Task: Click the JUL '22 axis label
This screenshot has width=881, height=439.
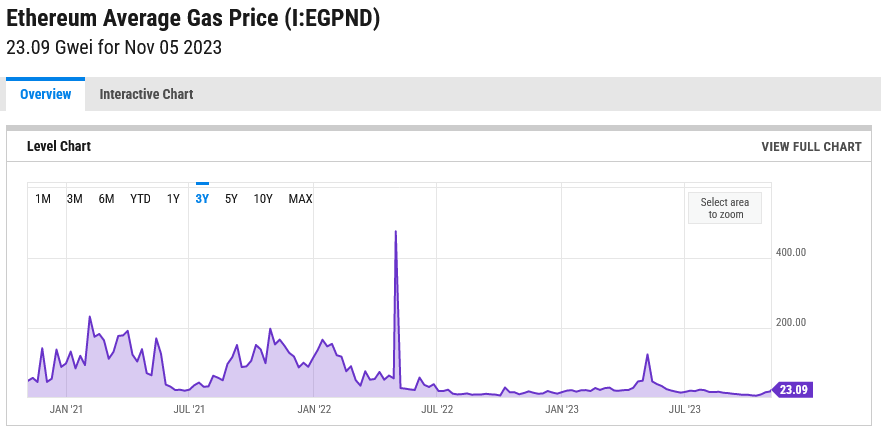Action: (x=437, y=409)
